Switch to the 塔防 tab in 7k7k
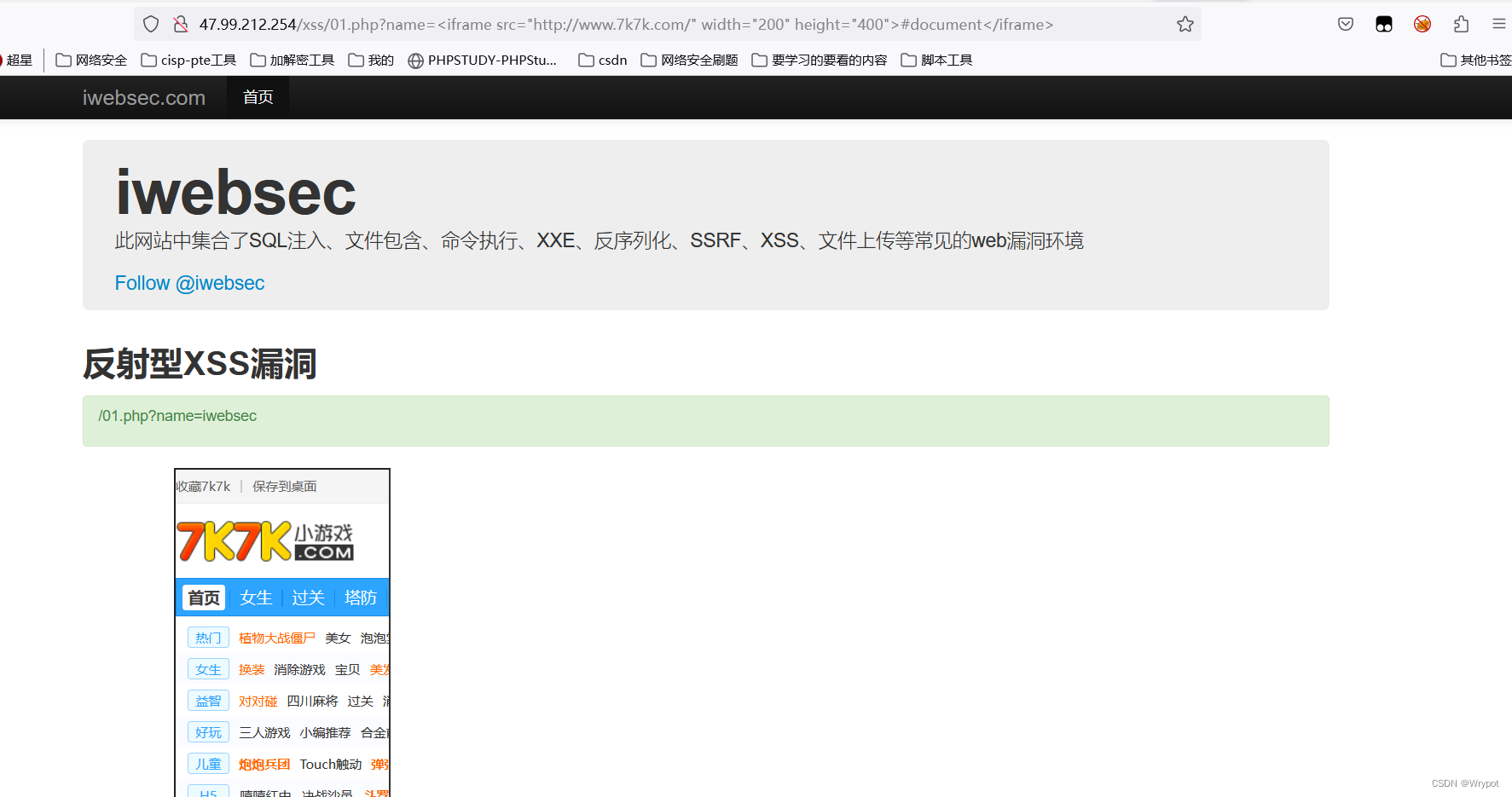This screenshot has width=1512, height=797. [361, 597]
